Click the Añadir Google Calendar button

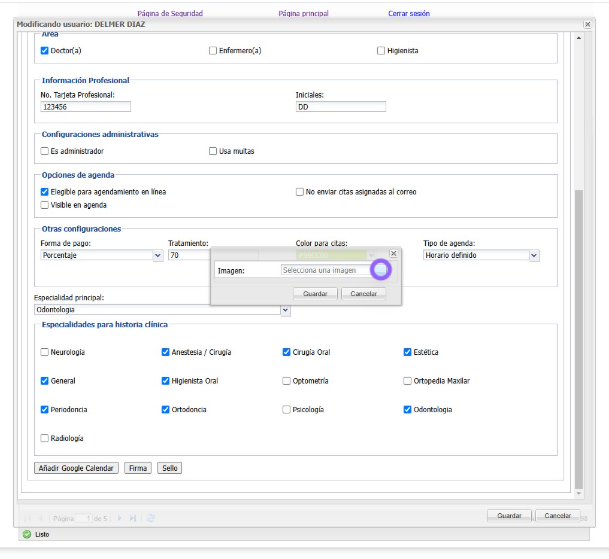pos(76,468)
